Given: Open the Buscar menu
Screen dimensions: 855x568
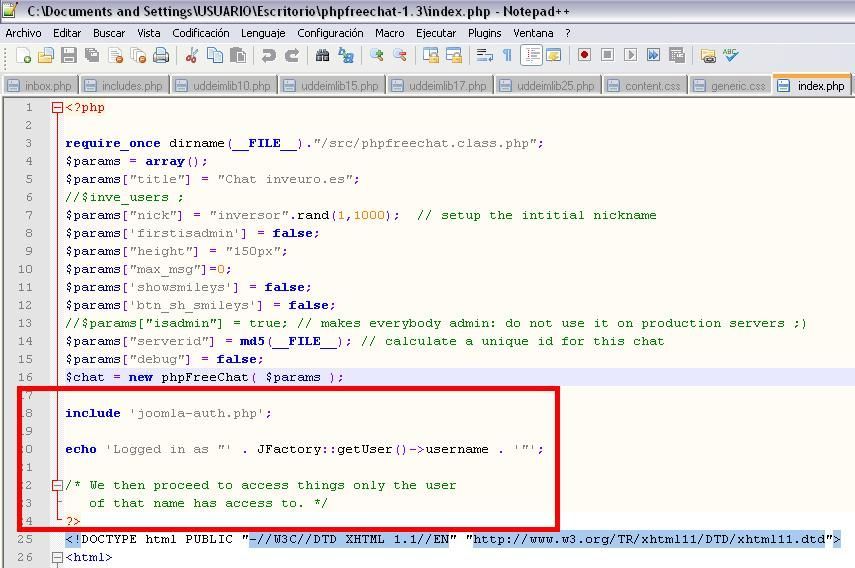Looking at the screenshot, I should point(109,33).
